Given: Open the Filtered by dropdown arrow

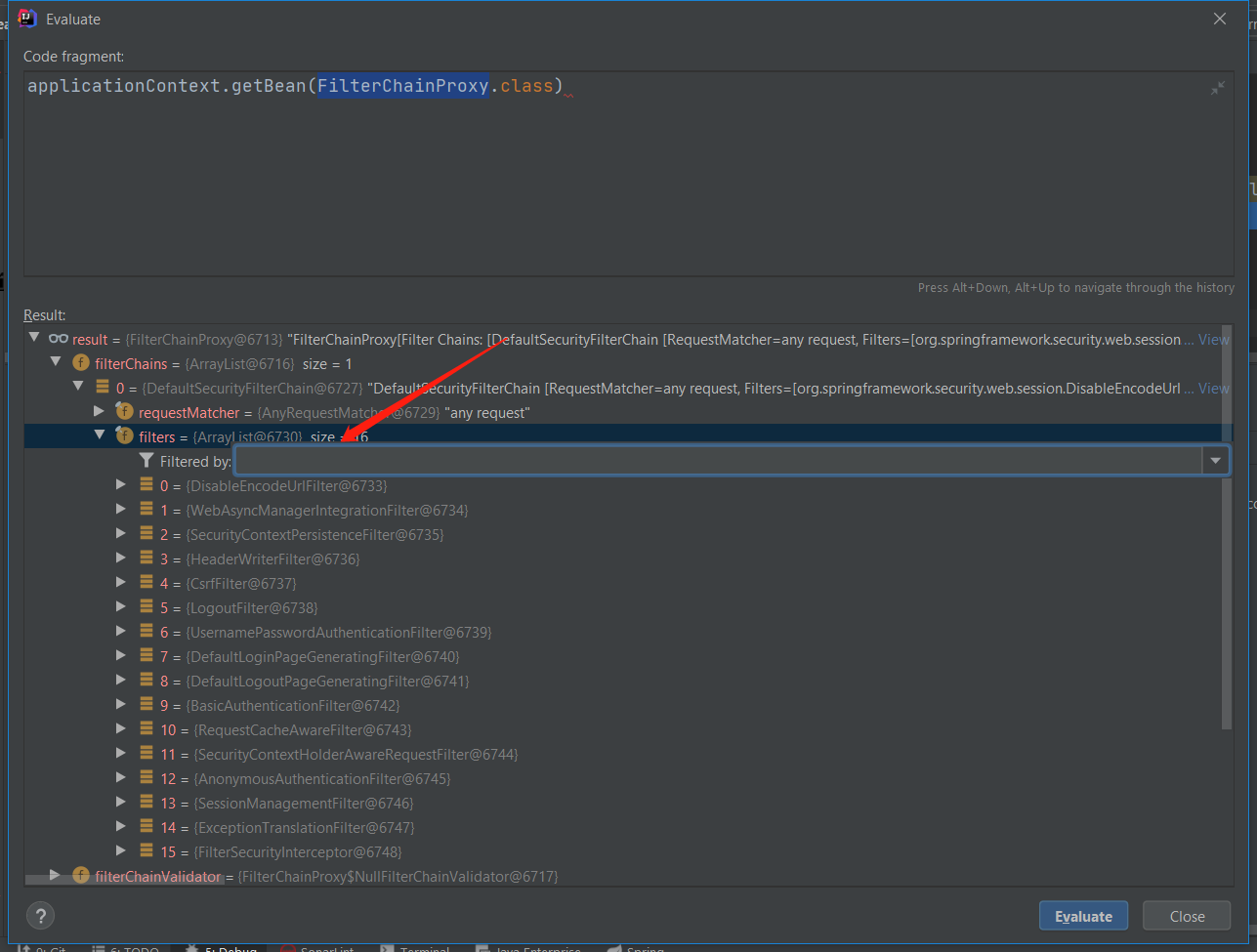Looking at the screenshot, I should click(1215, 461).
